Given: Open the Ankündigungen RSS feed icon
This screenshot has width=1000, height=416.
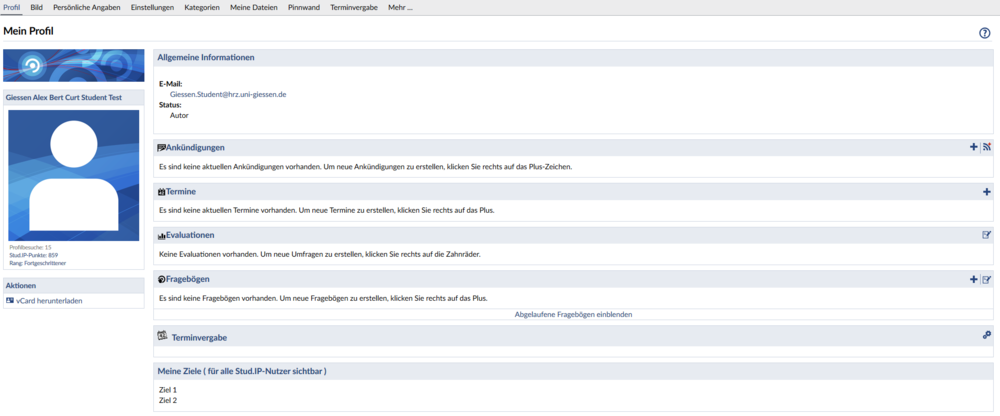Looking at the screenshot, I should 987,147.
